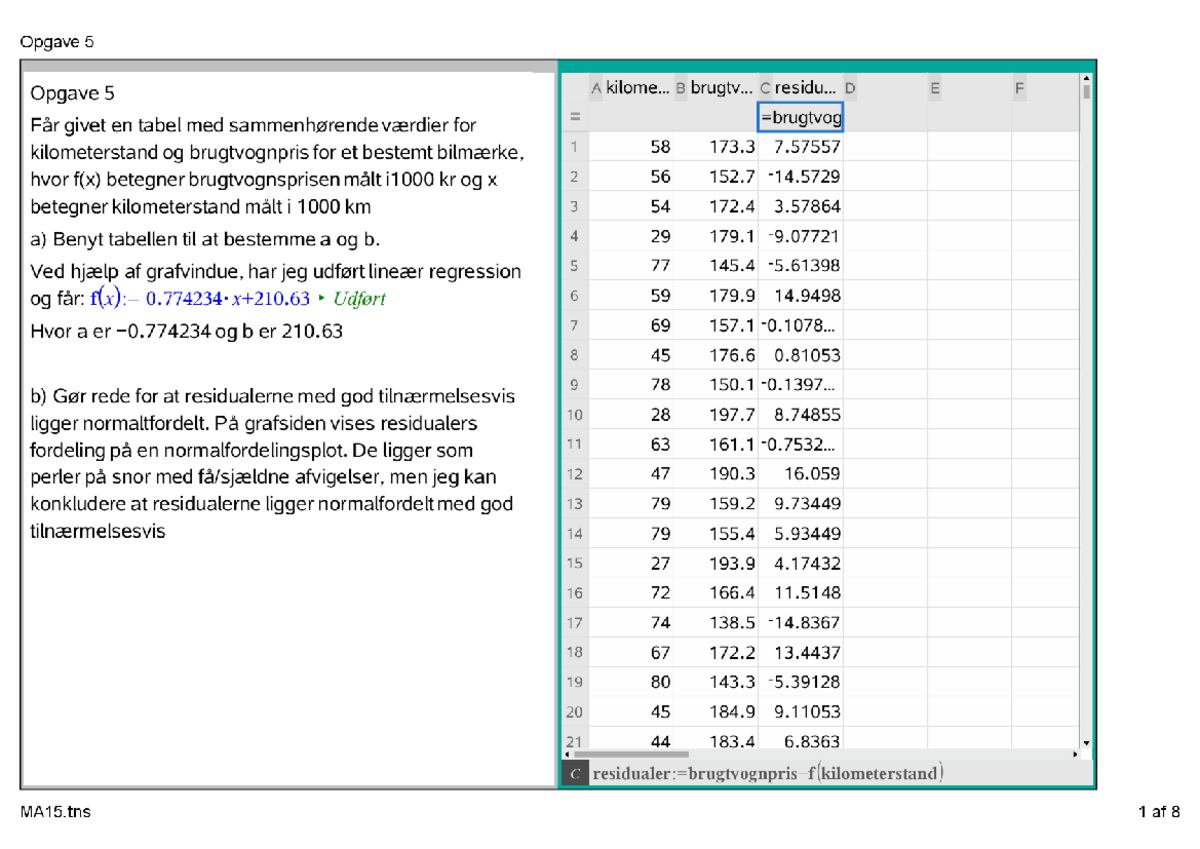Click the green Udført status text
1200x849 pixels.
click(358, 297)
